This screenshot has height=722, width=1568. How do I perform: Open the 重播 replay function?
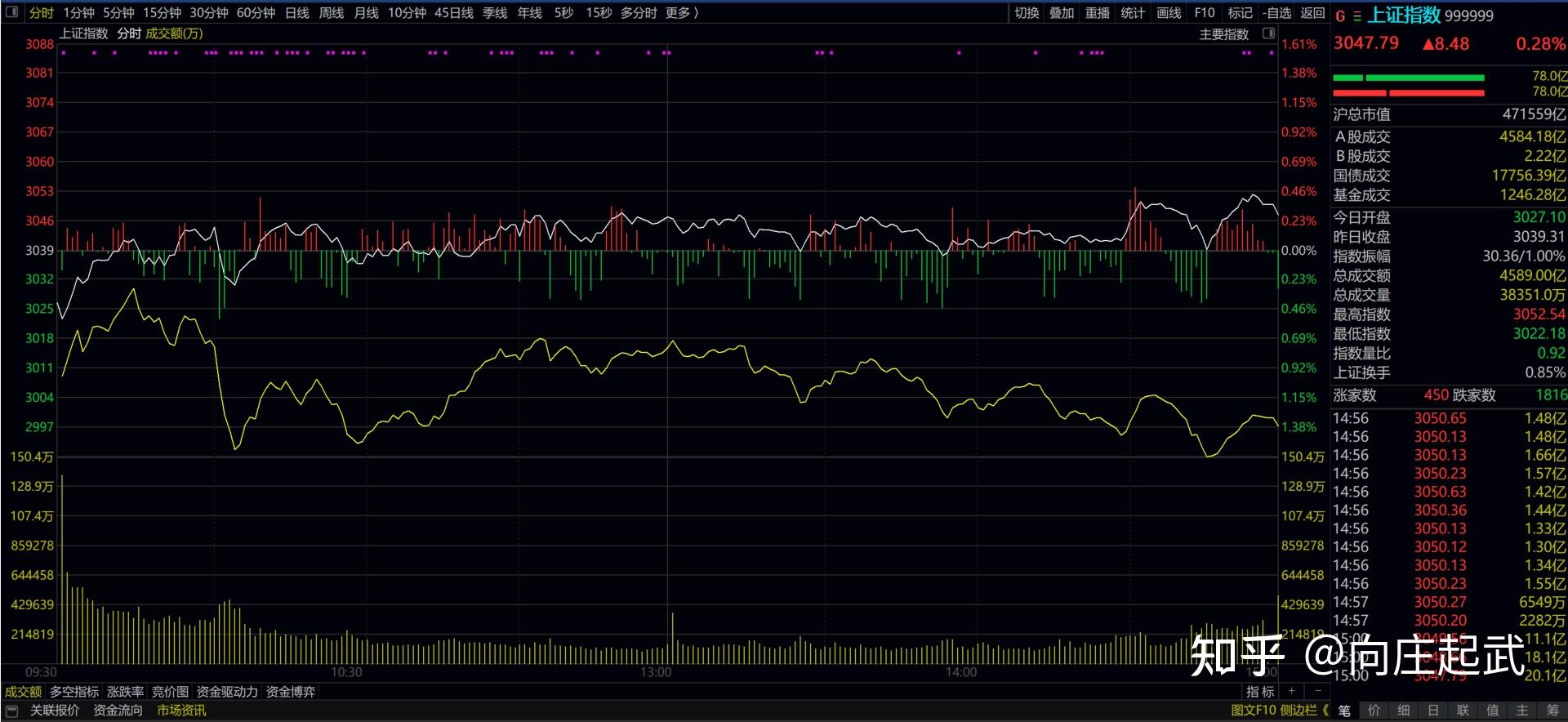(1097, 12)
